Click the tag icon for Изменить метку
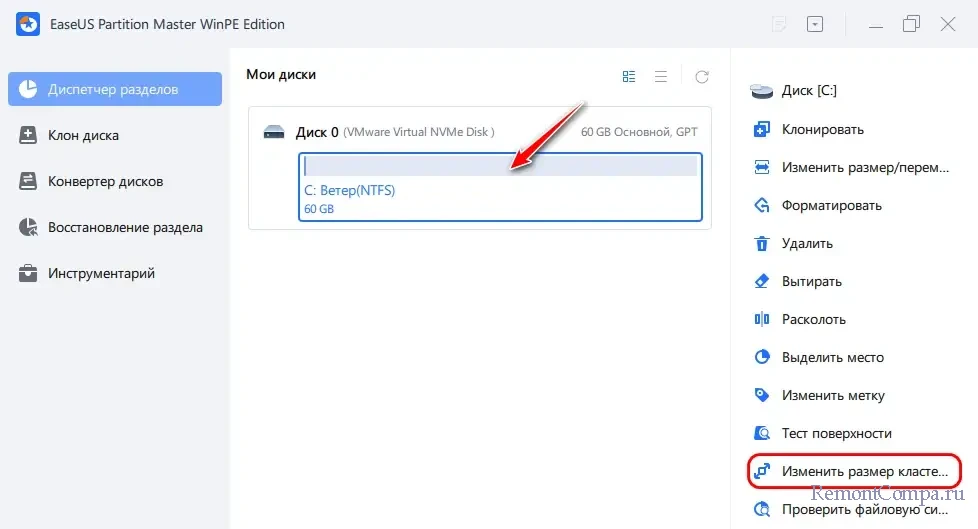The width and height of the screenshot is (978, 529). pyautogui.click(x=762, y=396)
